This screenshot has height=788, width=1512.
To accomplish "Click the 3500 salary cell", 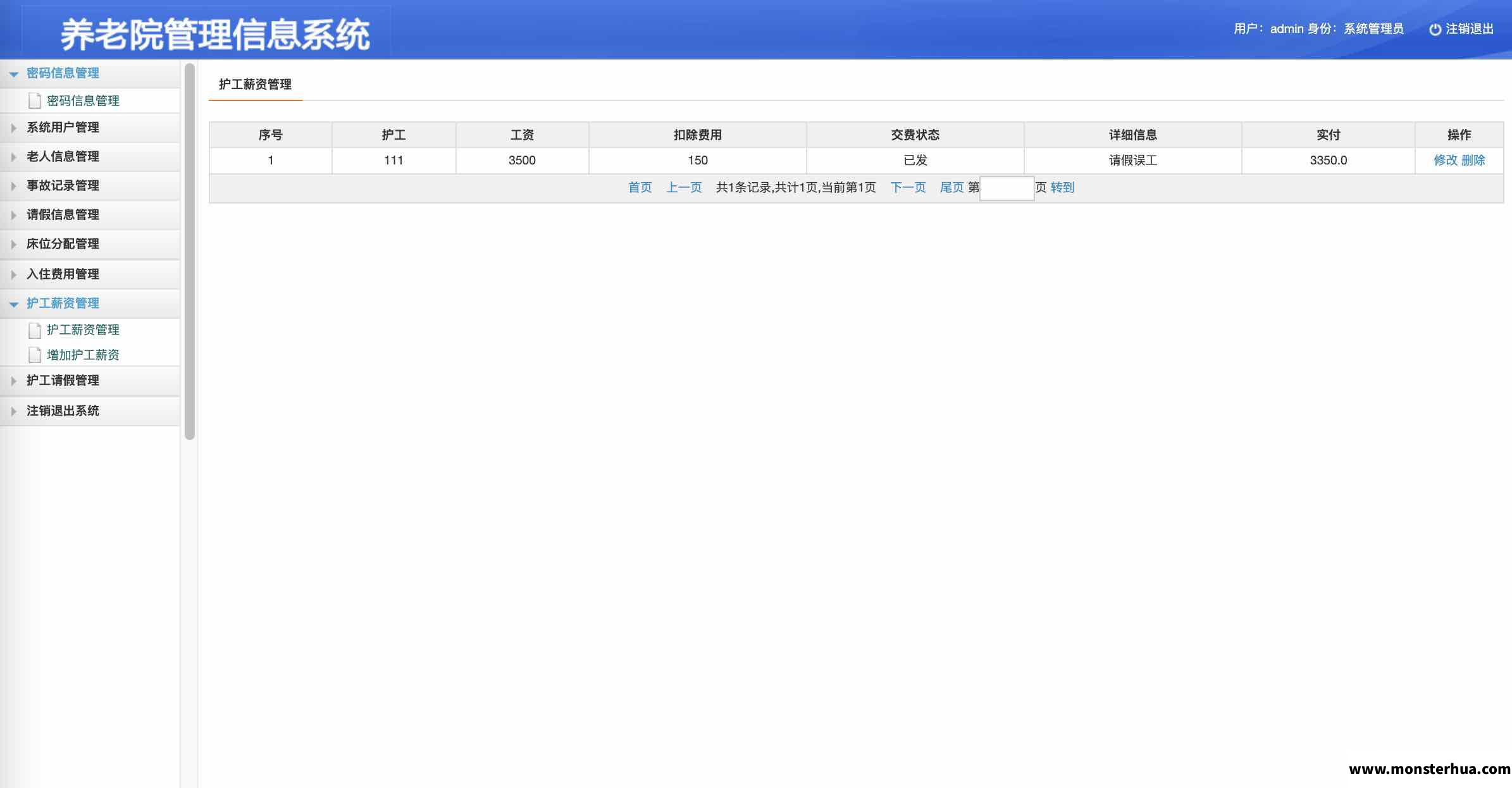I will point(523,161).
